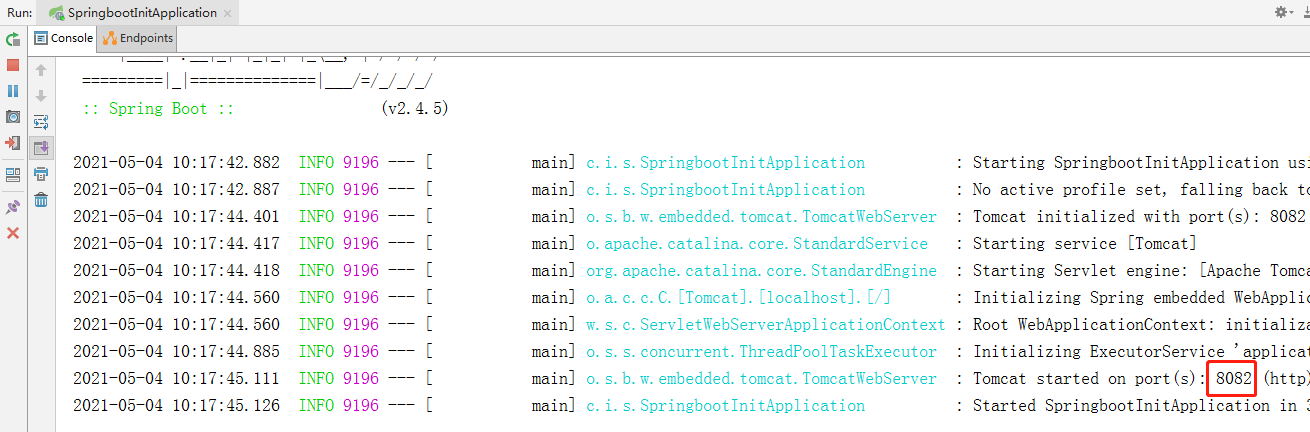Click 'org.apache.catalina.core.StandardEngine' logger name
1310x432 pixels.
[x=762, y=270]
